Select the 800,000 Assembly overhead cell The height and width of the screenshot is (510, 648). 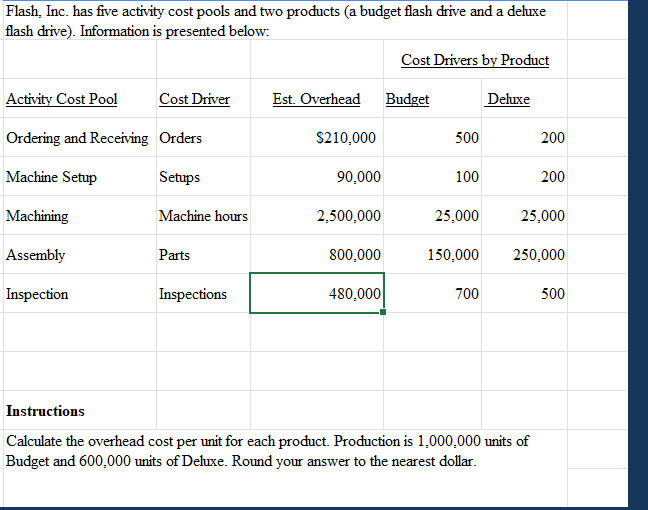[317, 254]
